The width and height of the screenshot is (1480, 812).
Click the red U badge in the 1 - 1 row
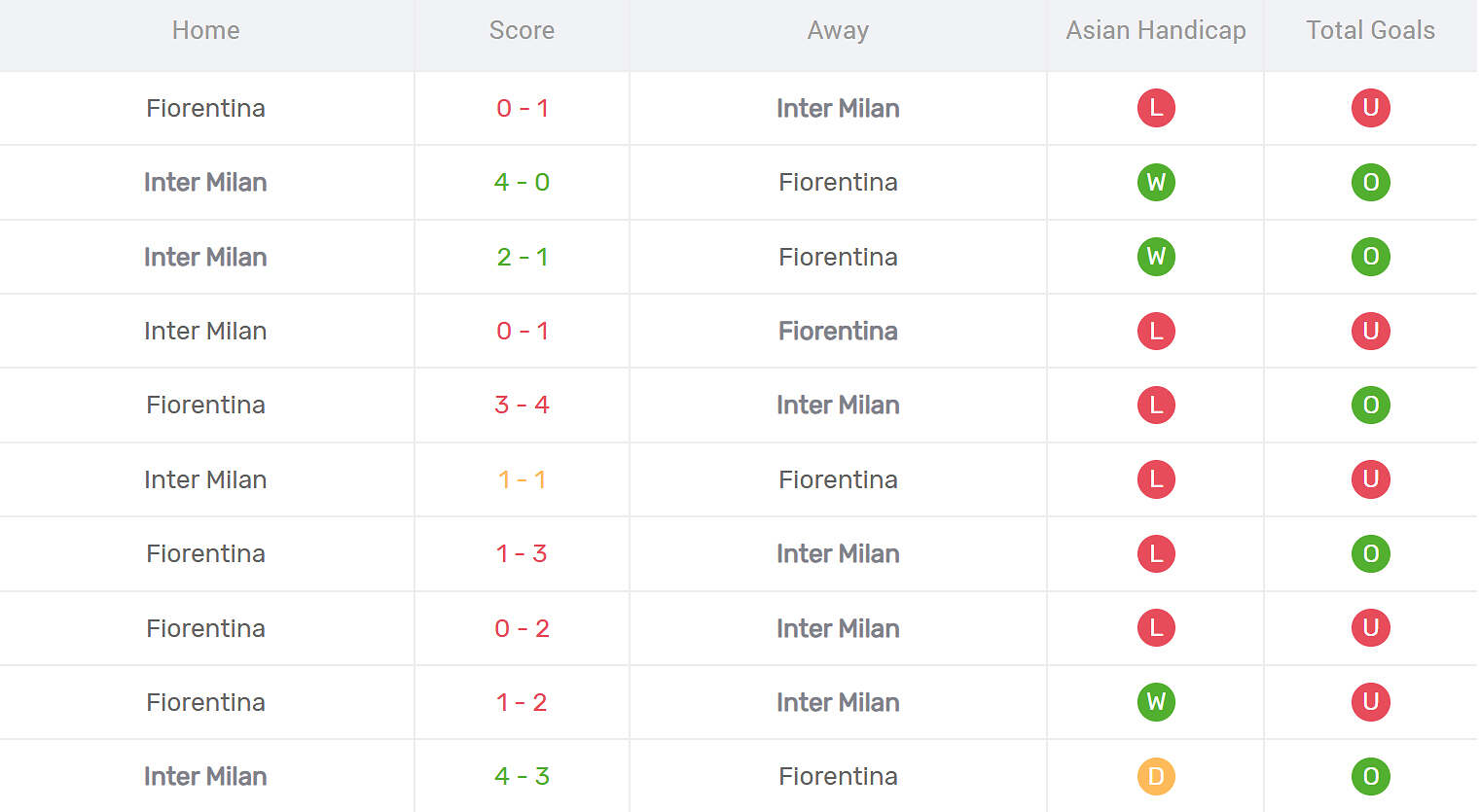tap(1370, 479)
